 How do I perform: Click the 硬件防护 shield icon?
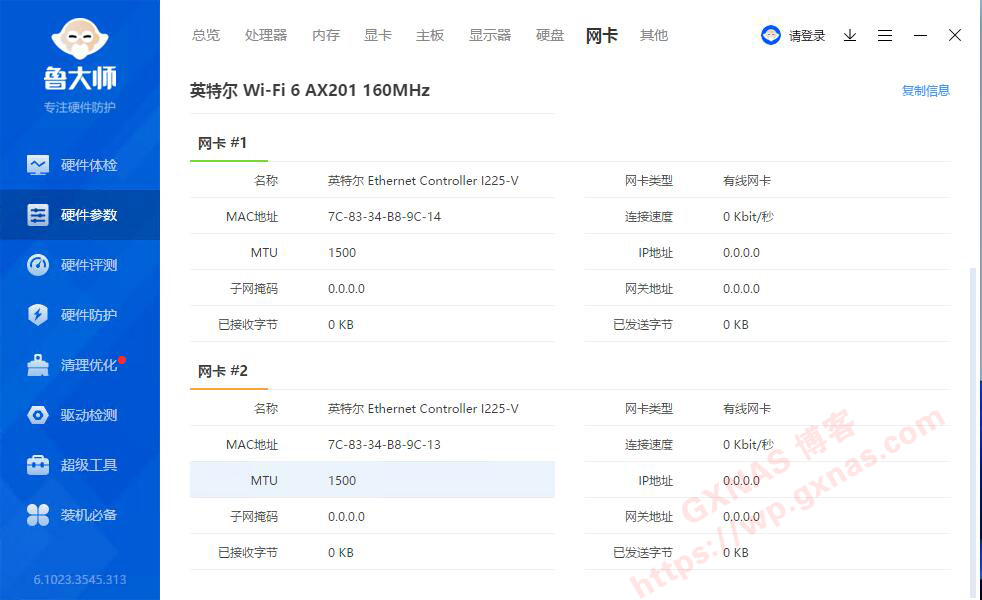pyautogui.click(x=38, y=315)
